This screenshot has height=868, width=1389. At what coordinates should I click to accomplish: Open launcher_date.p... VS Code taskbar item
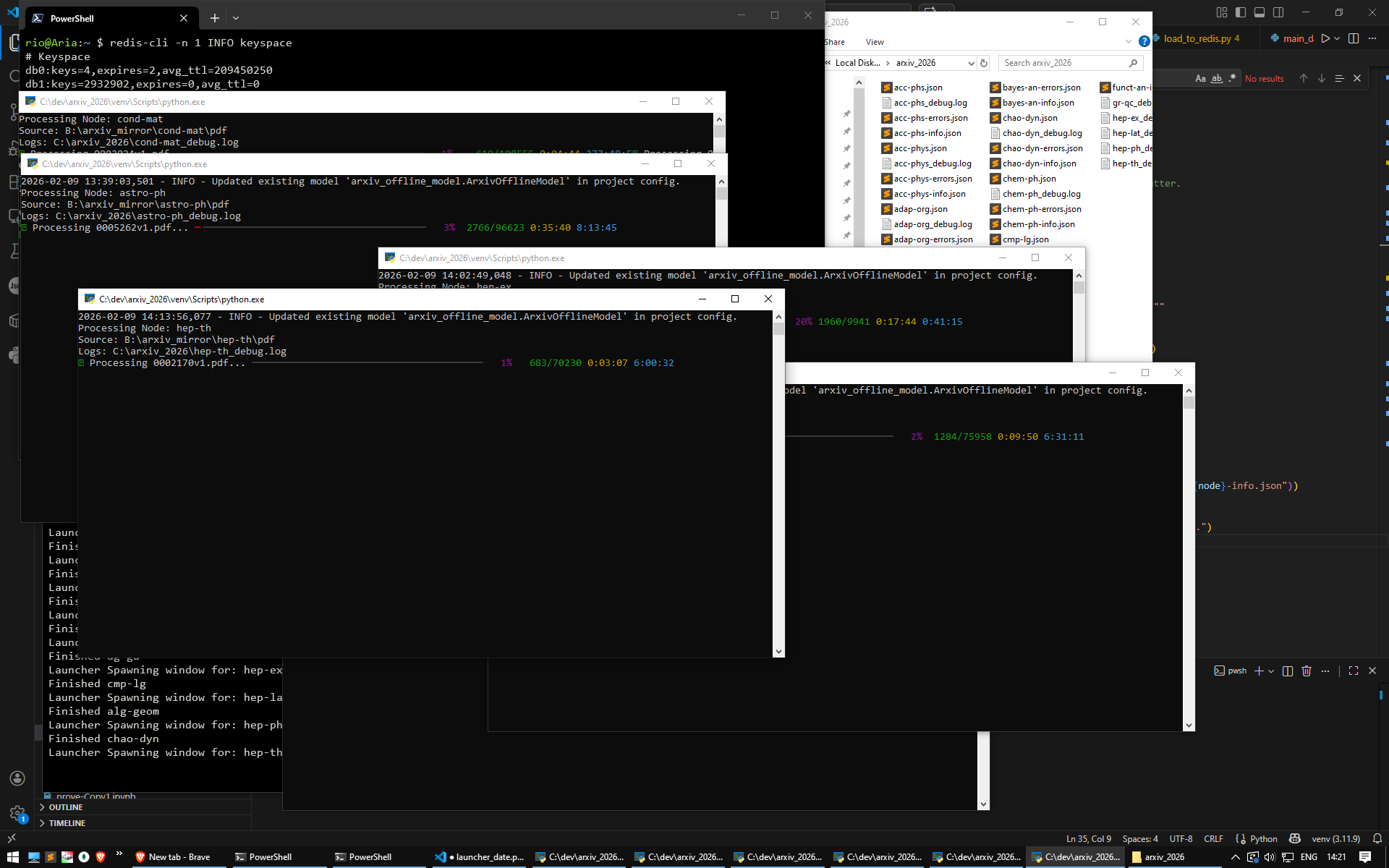coord(480,857)
